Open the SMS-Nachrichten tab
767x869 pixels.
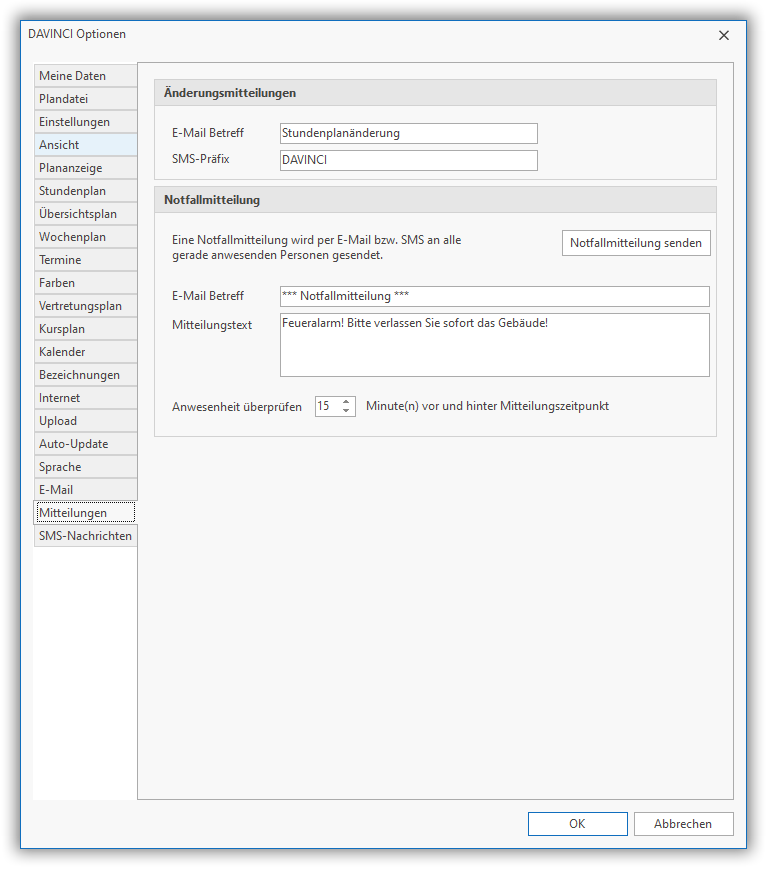point(85,536)
